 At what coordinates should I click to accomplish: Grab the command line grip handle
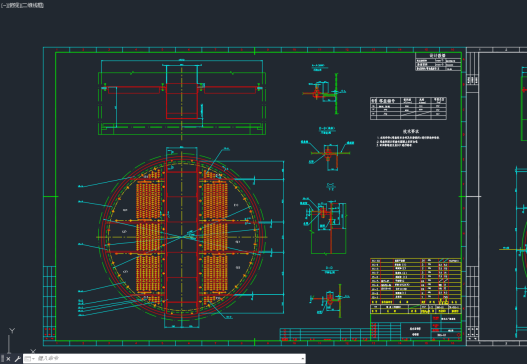pos(3,359)
